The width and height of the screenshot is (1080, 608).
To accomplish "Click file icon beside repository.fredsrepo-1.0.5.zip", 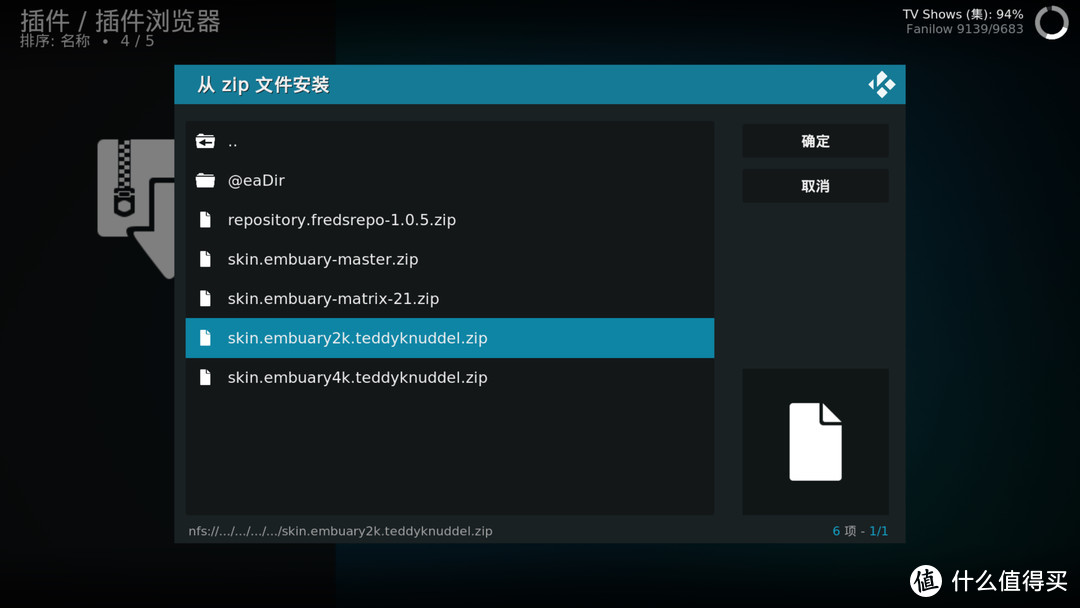I will tap(205, 220).
